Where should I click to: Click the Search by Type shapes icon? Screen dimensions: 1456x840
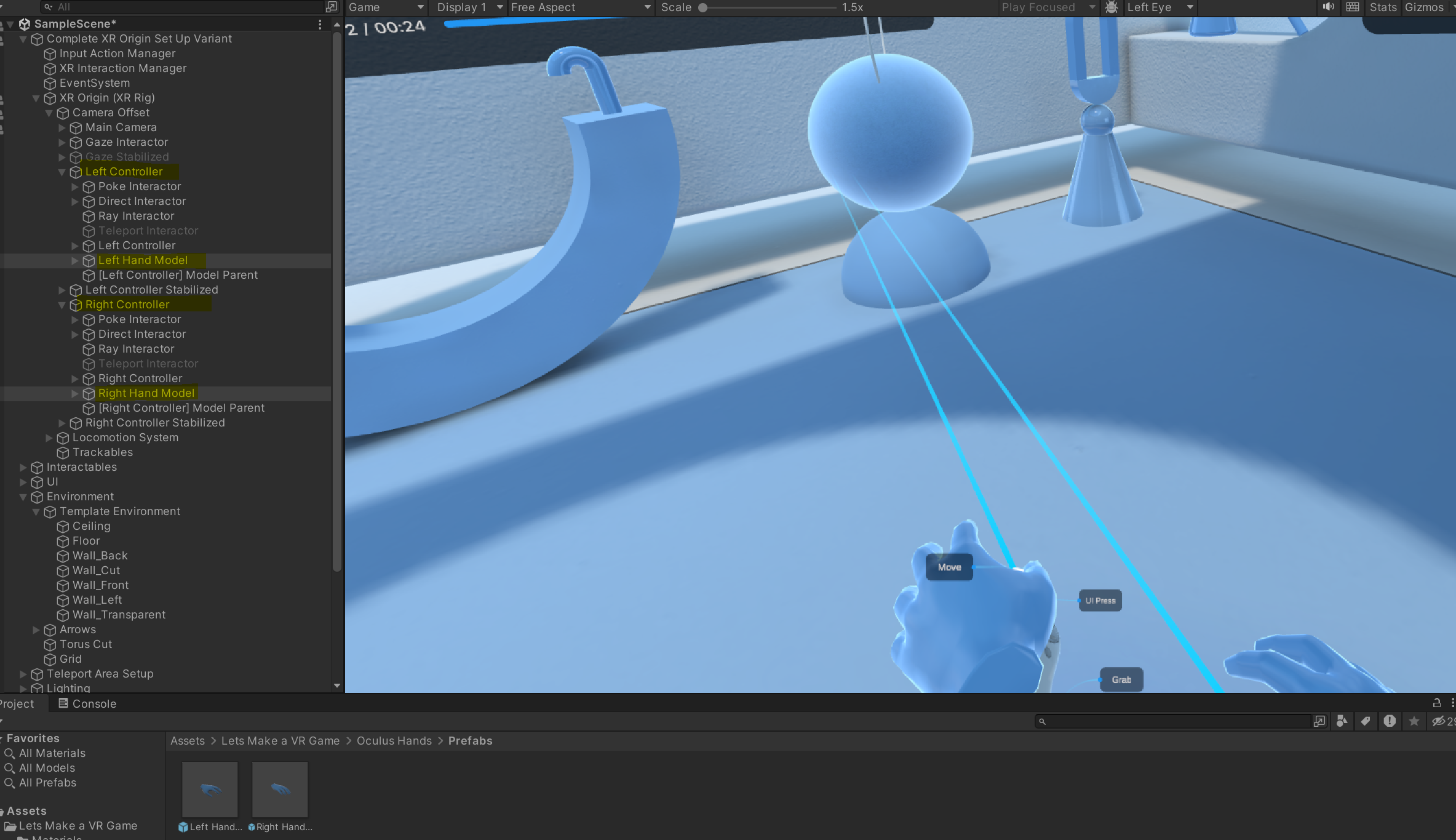click(1342, 721)
